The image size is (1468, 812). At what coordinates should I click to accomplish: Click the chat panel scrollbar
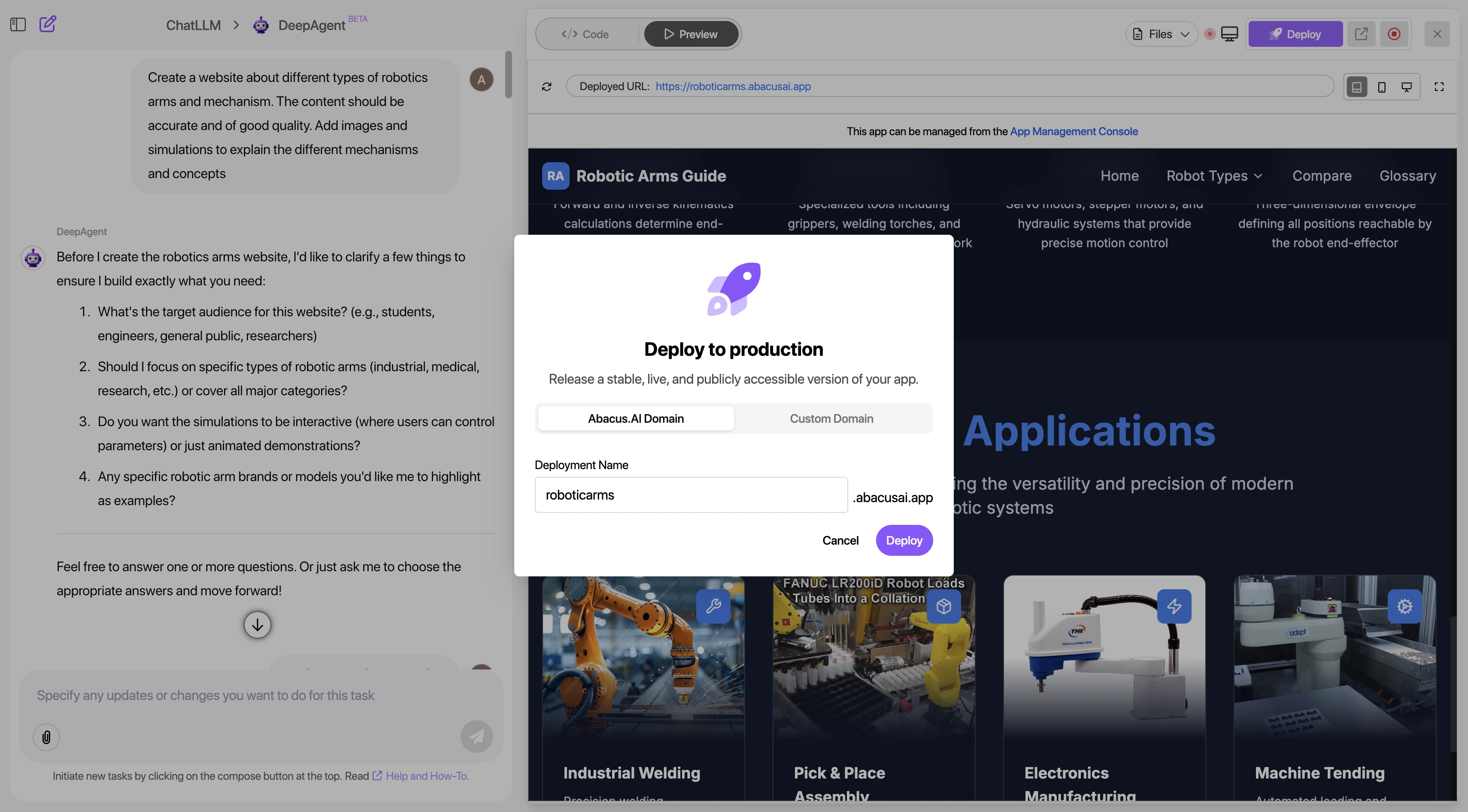pyautogui.click(x=508, y=74)
